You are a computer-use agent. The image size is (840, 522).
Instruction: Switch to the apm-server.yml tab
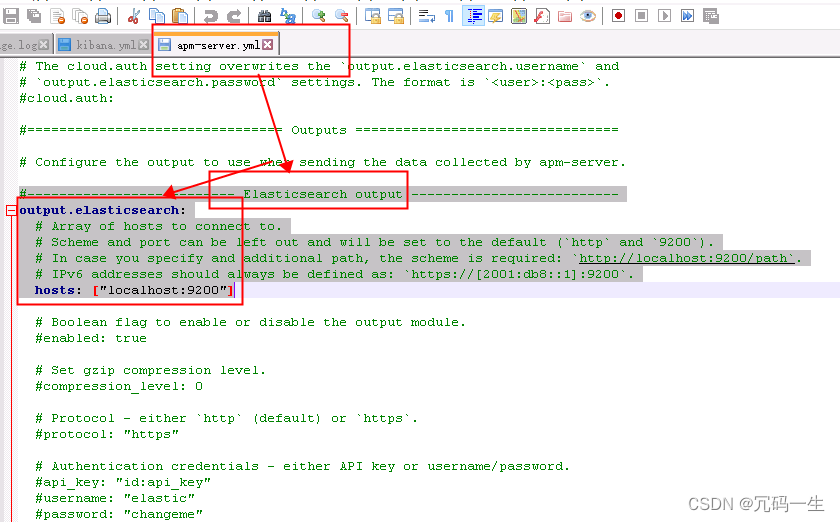pos(217,45)
